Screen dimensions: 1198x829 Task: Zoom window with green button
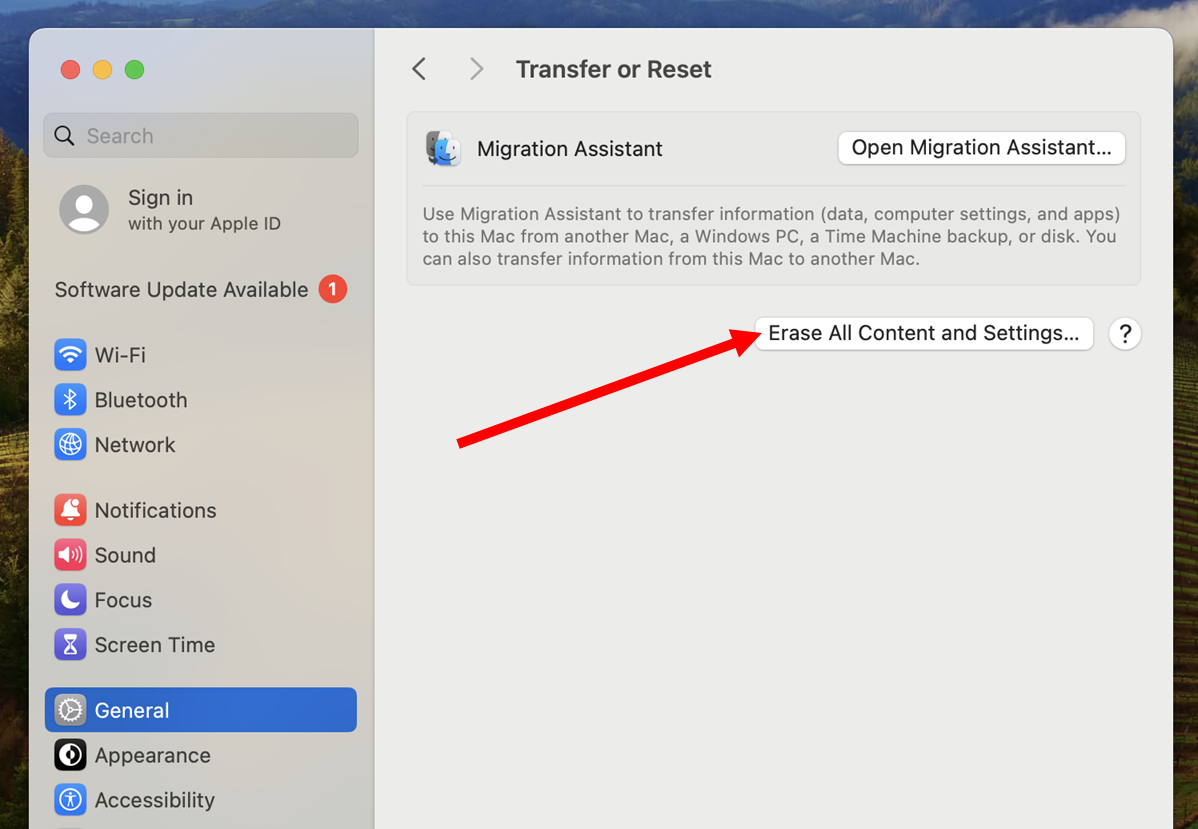(134, 70)
